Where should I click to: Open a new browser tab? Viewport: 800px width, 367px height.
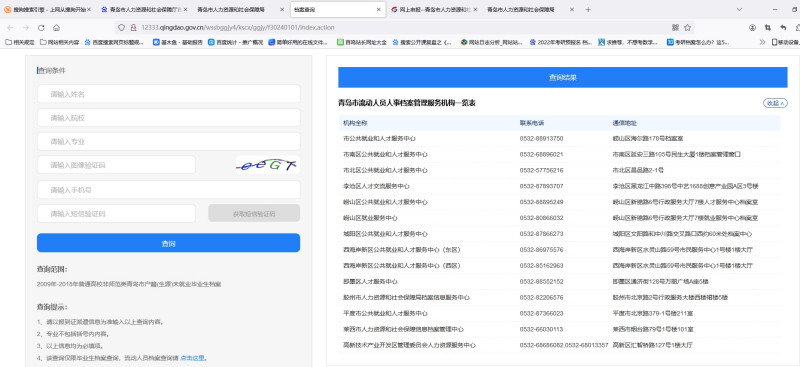[x=588, y=10]
